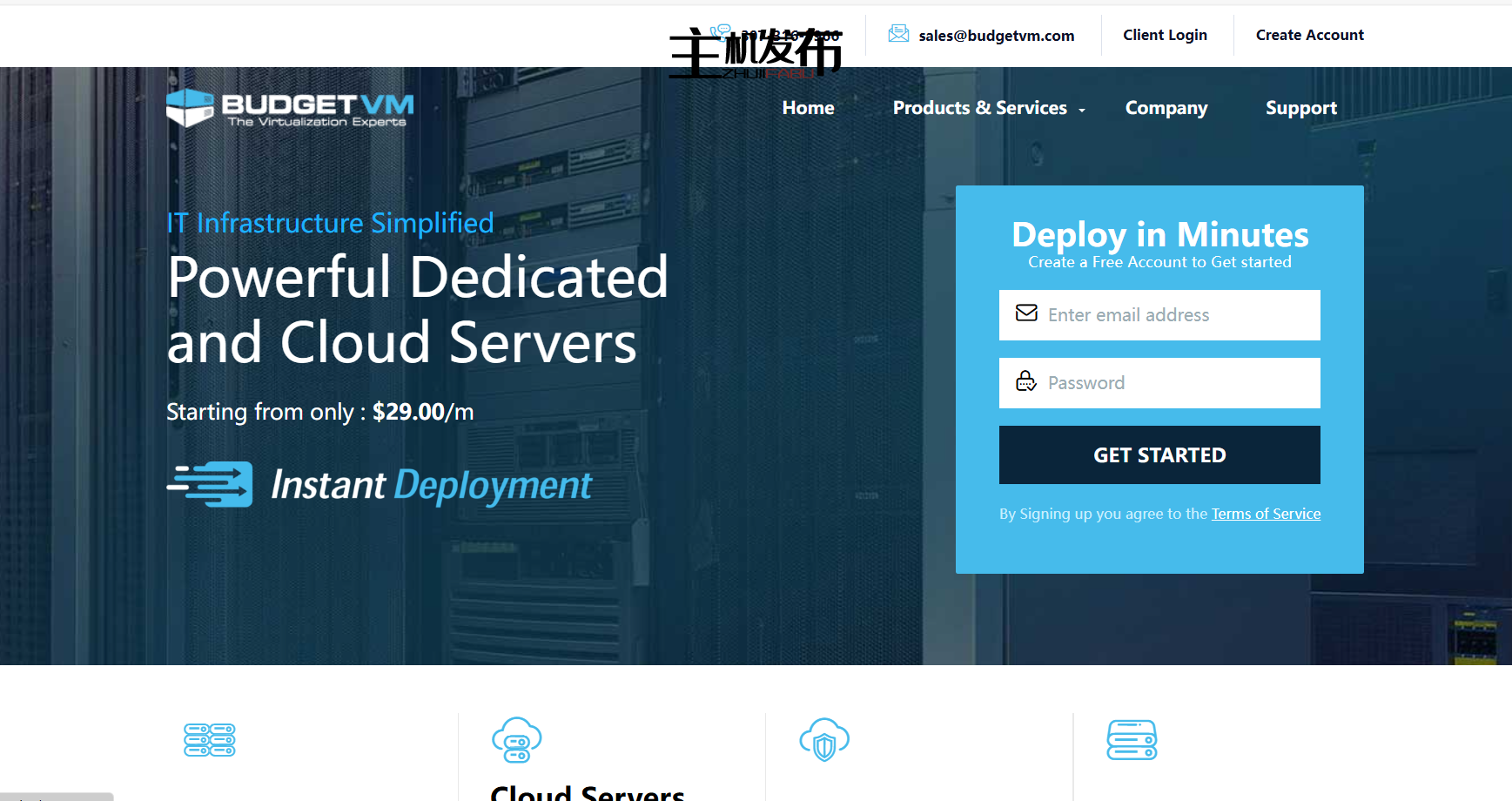The height and width of the screenshot is (801, 1512).
Task: Click the Cloud Servers icon
Action: [517, 740]
